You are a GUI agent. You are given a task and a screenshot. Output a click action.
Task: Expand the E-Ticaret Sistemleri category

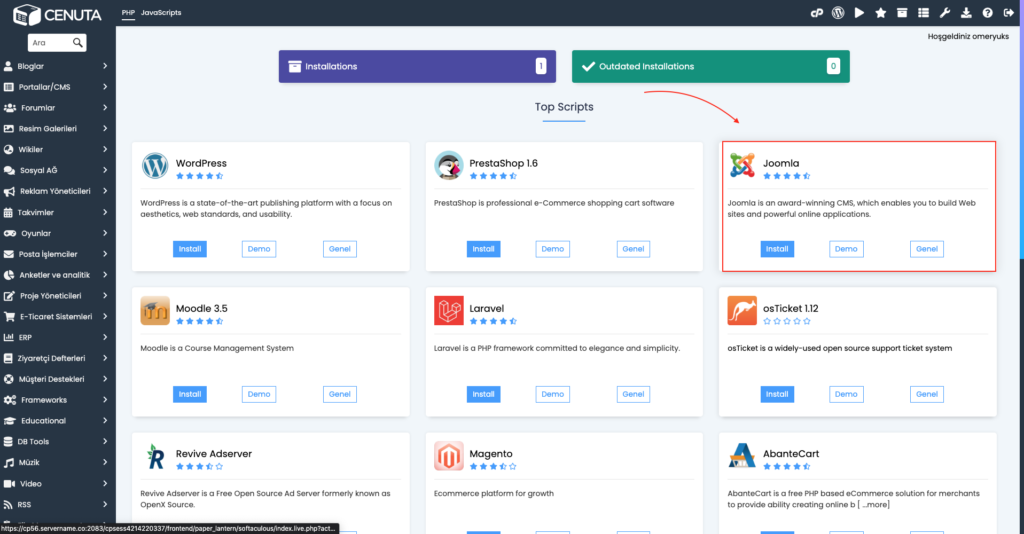[57, 317]
